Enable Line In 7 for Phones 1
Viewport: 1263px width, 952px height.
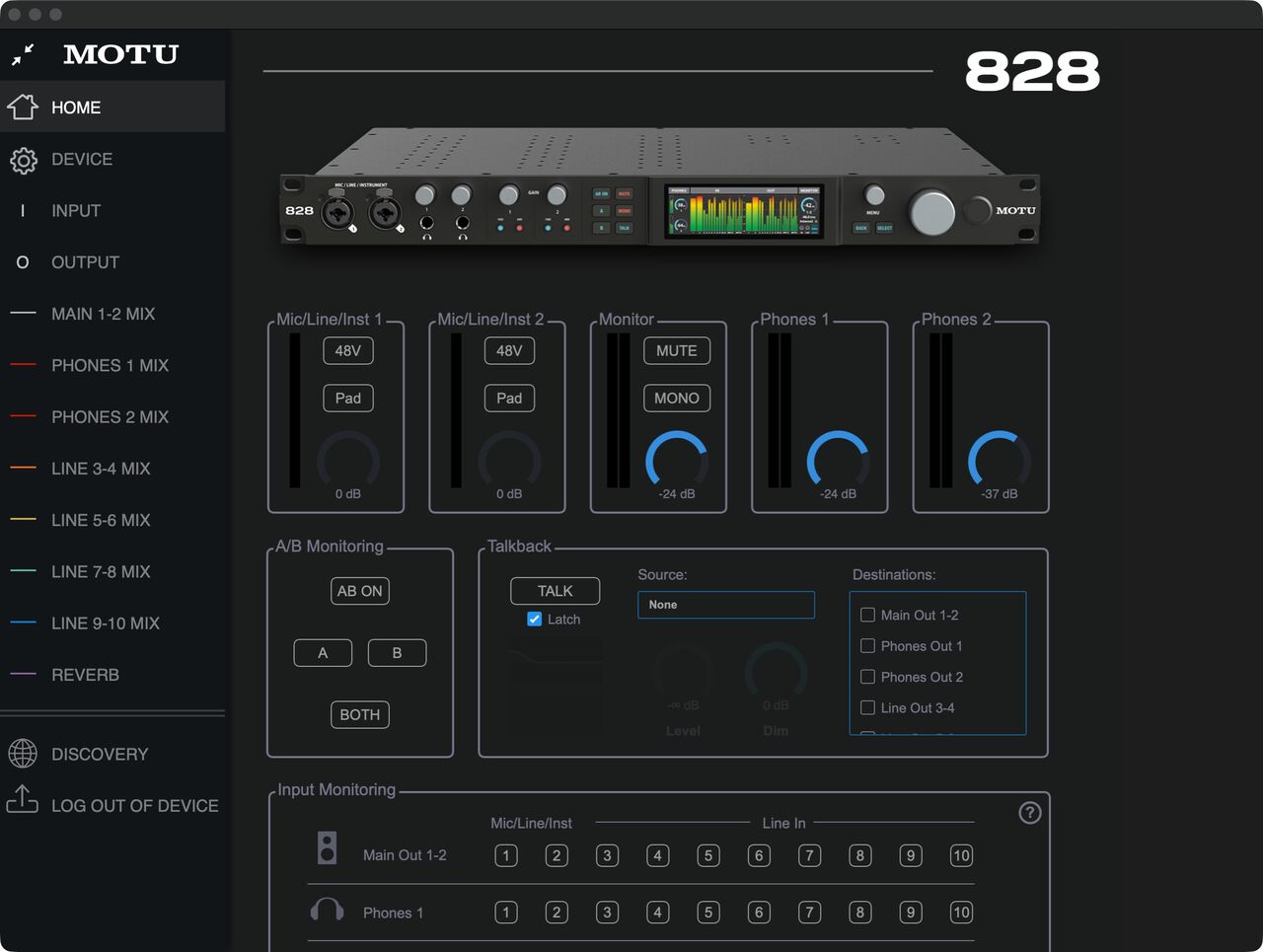pos(810,913)
